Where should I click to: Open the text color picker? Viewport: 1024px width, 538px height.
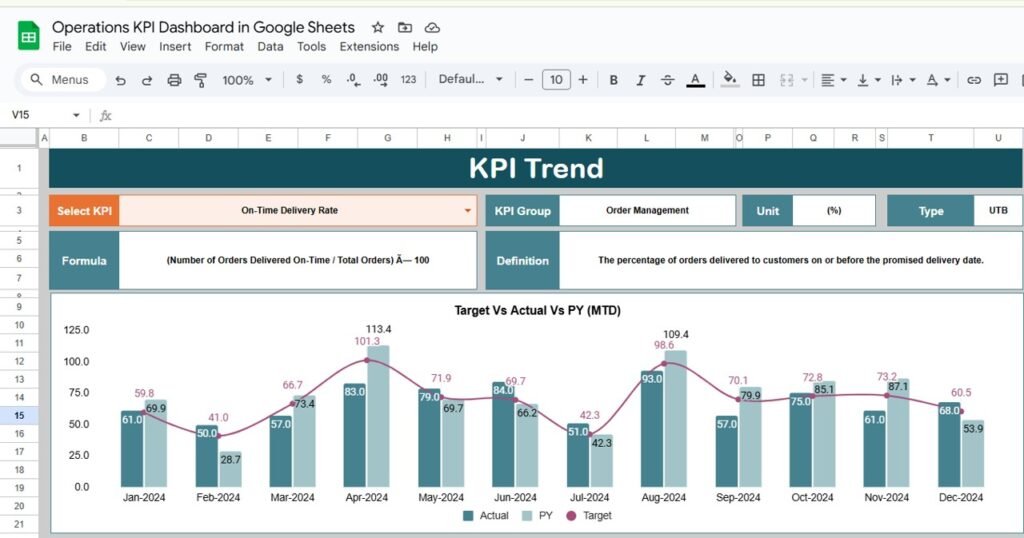tap(696, 80)
